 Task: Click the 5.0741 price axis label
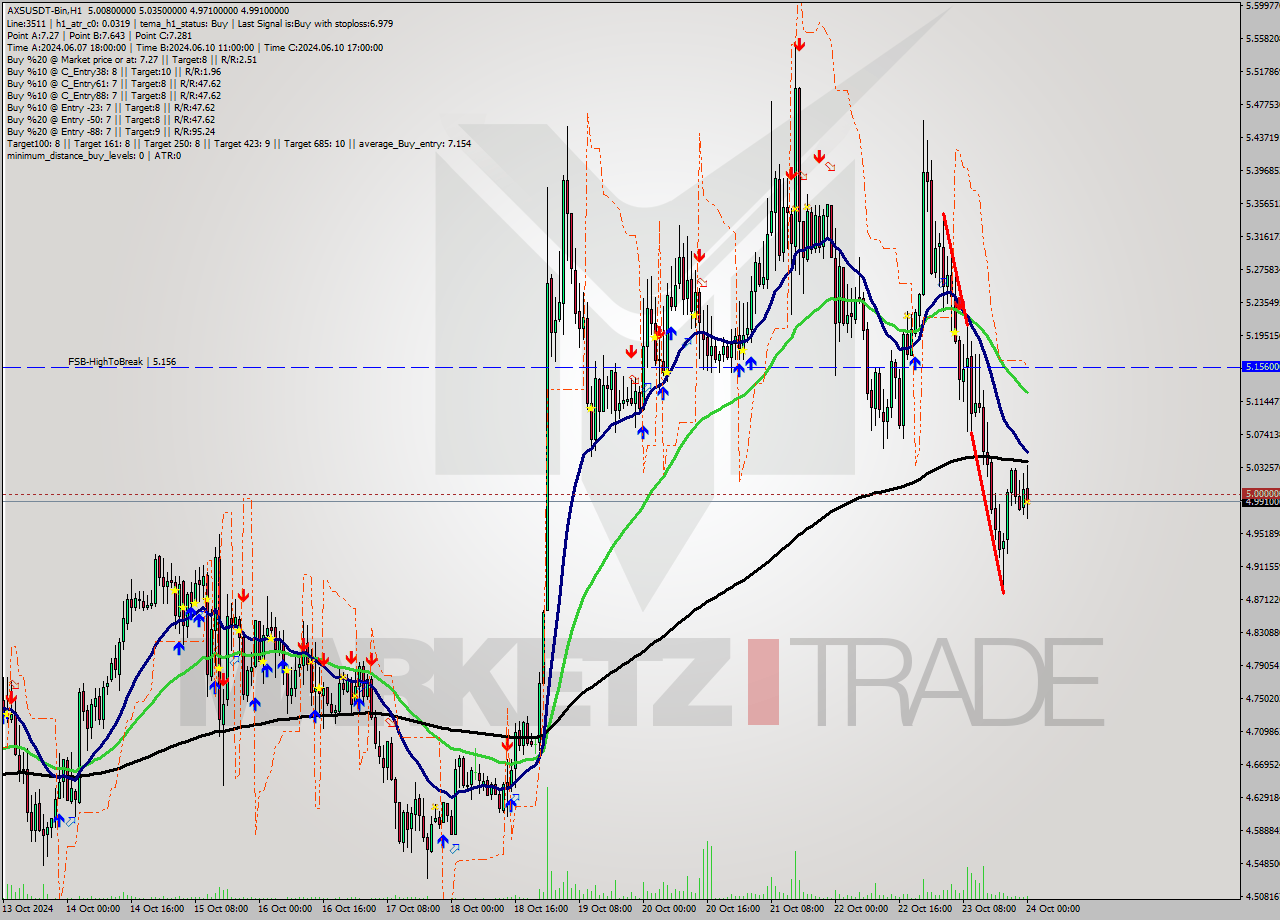coord(1261,435)
